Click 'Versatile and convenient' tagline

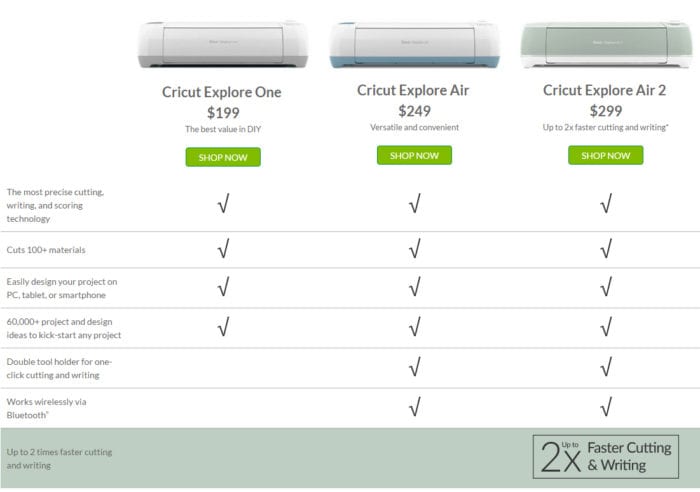coord(414,127)
